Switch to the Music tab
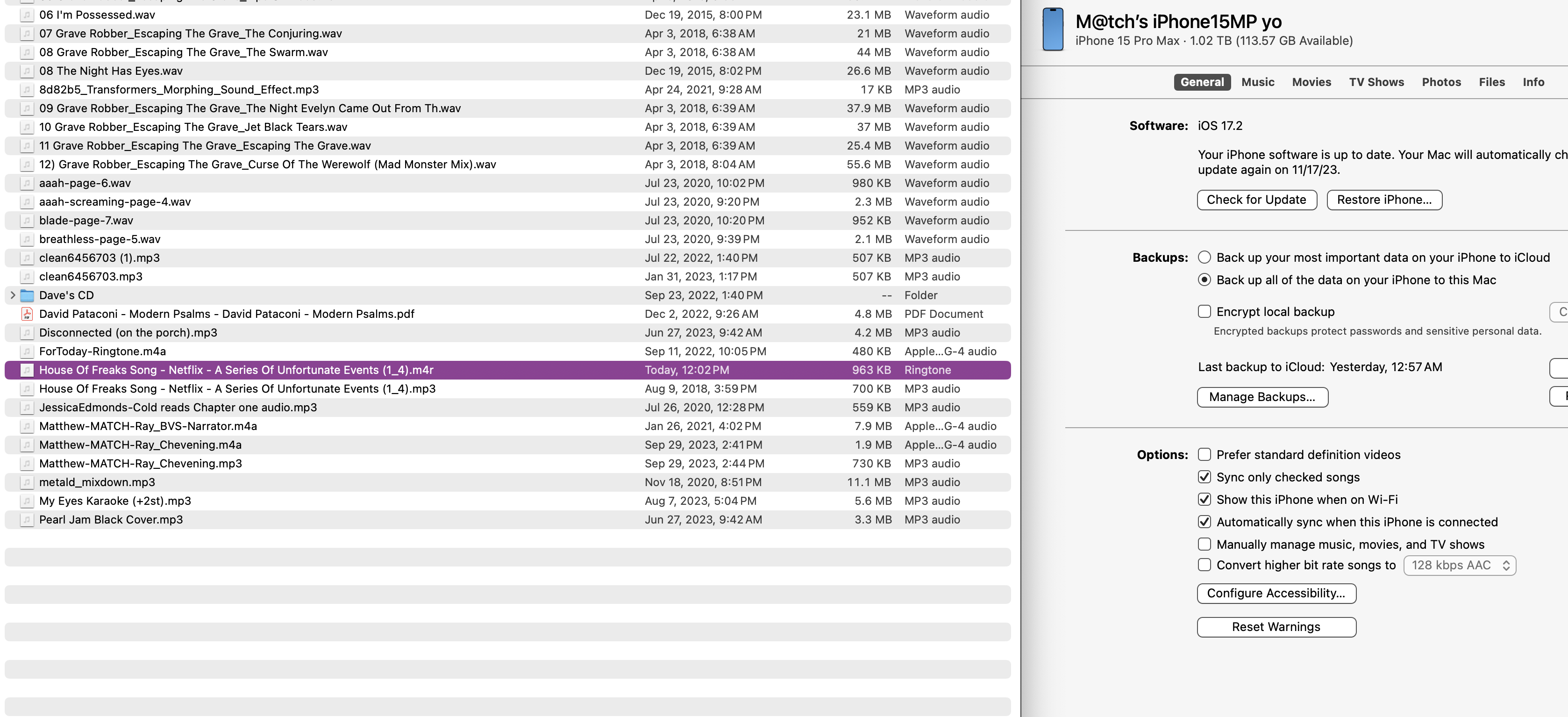Viewport: 1568px width, 717px height. click(1258, 82)
